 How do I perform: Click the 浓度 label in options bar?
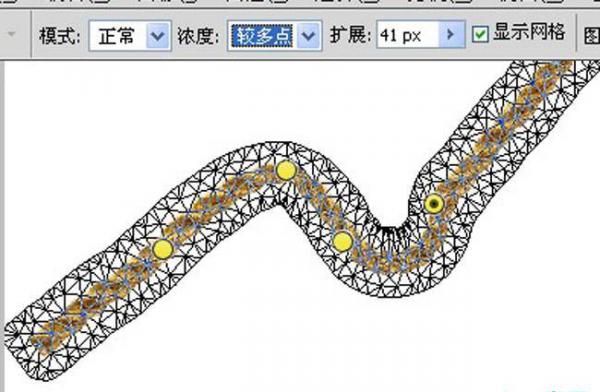tap(199, 36)
